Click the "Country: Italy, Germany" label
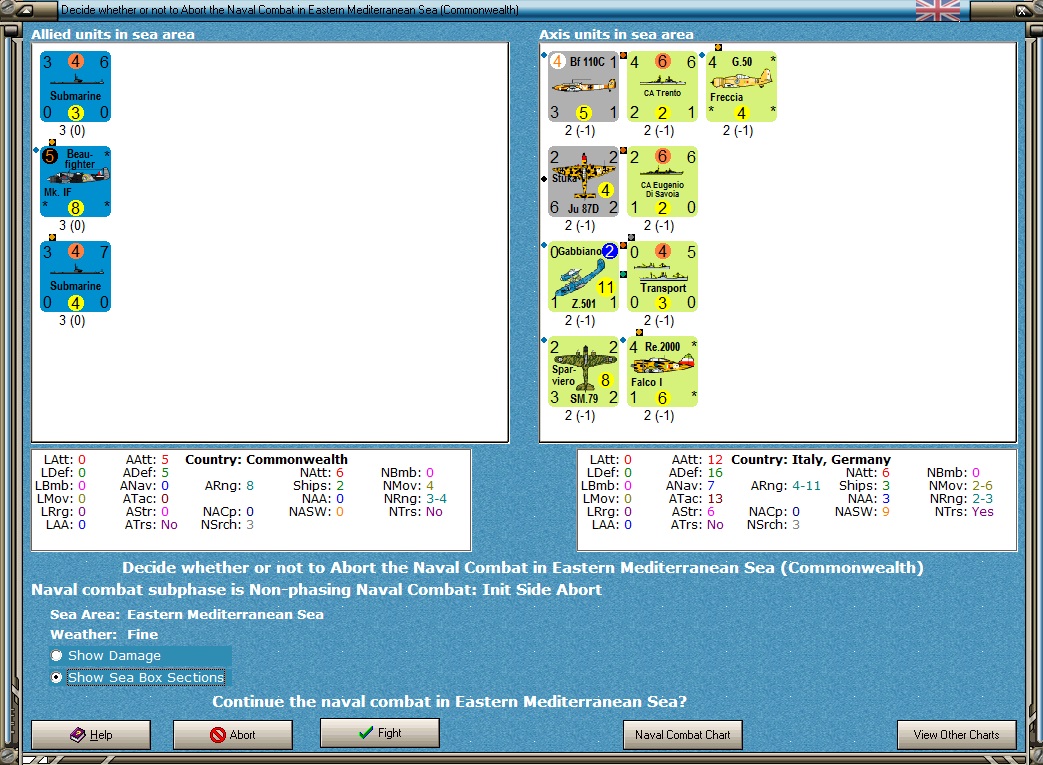The image size is (1043, 765). [811, 460]
